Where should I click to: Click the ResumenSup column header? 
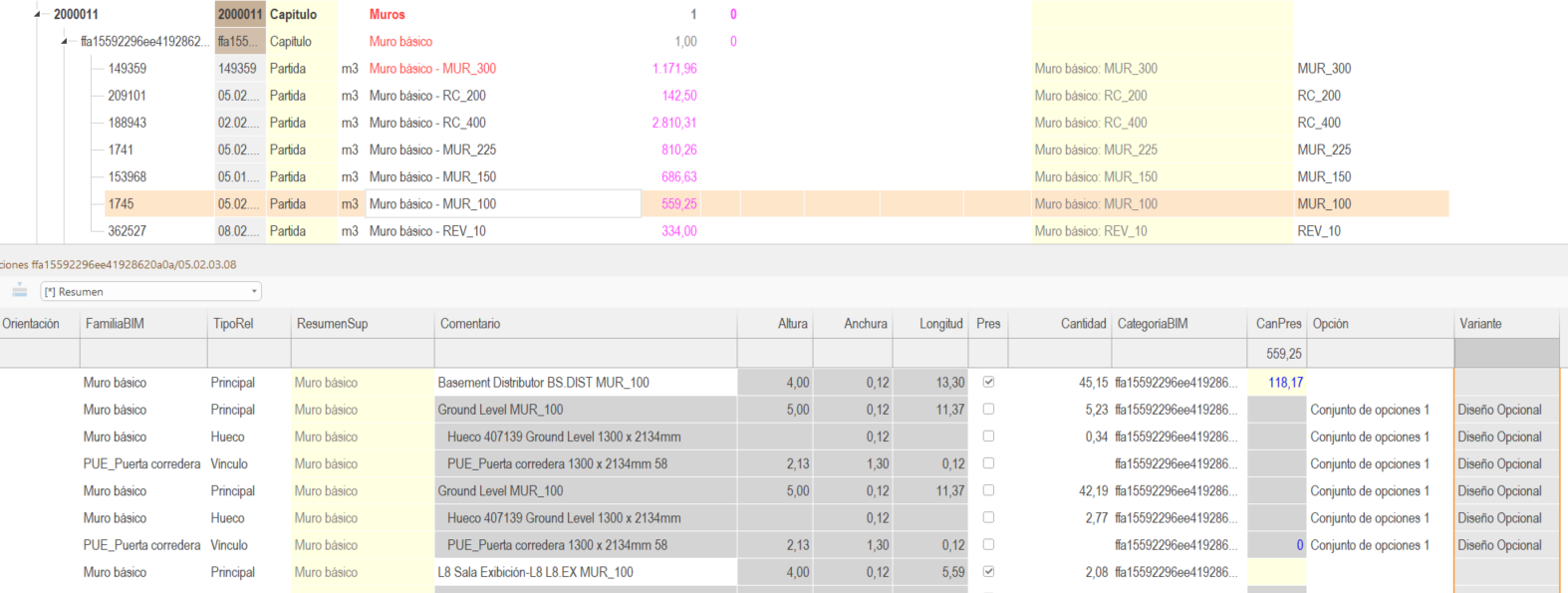pyautogui.click(x=364, y=324)
